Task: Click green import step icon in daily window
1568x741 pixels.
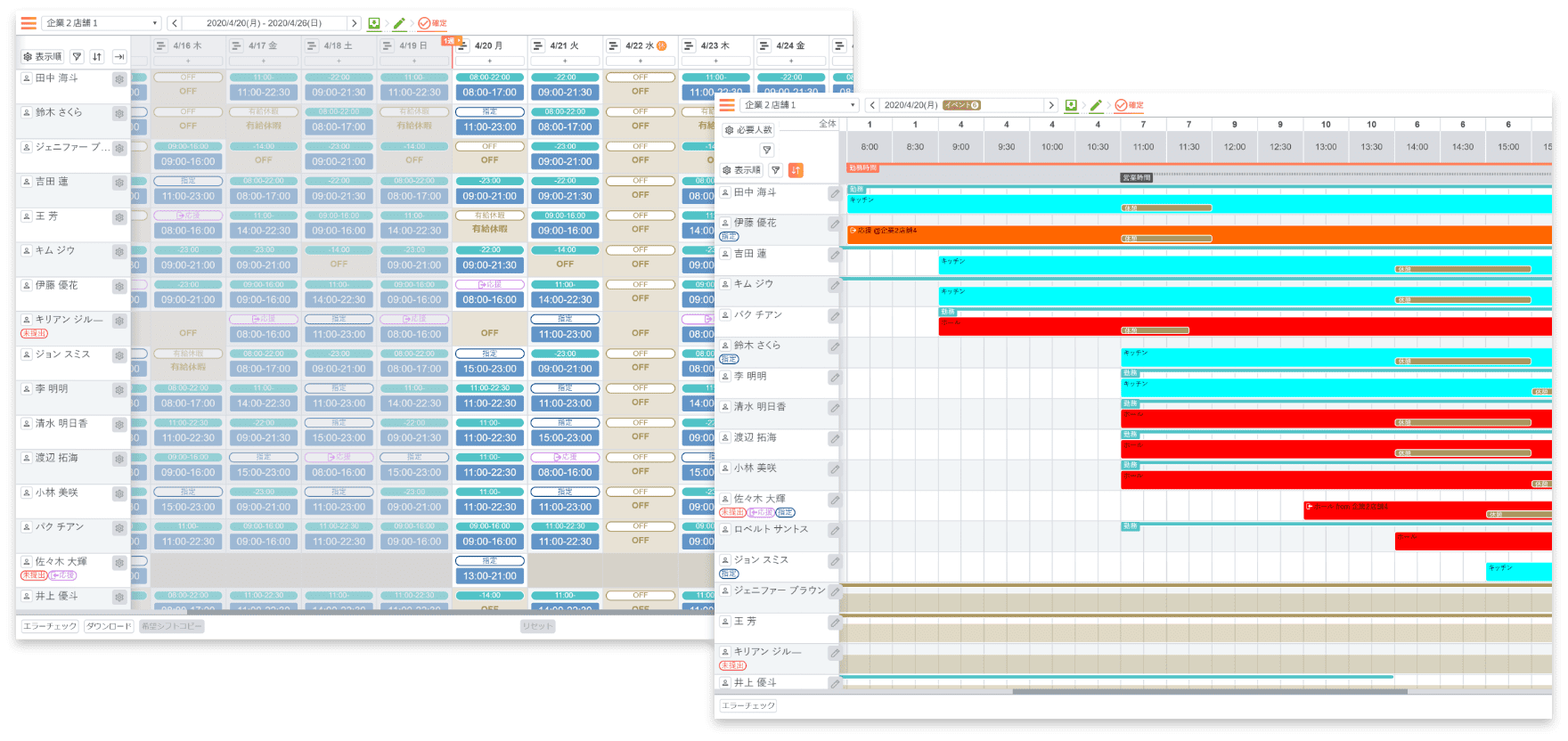Action: 1071,105
